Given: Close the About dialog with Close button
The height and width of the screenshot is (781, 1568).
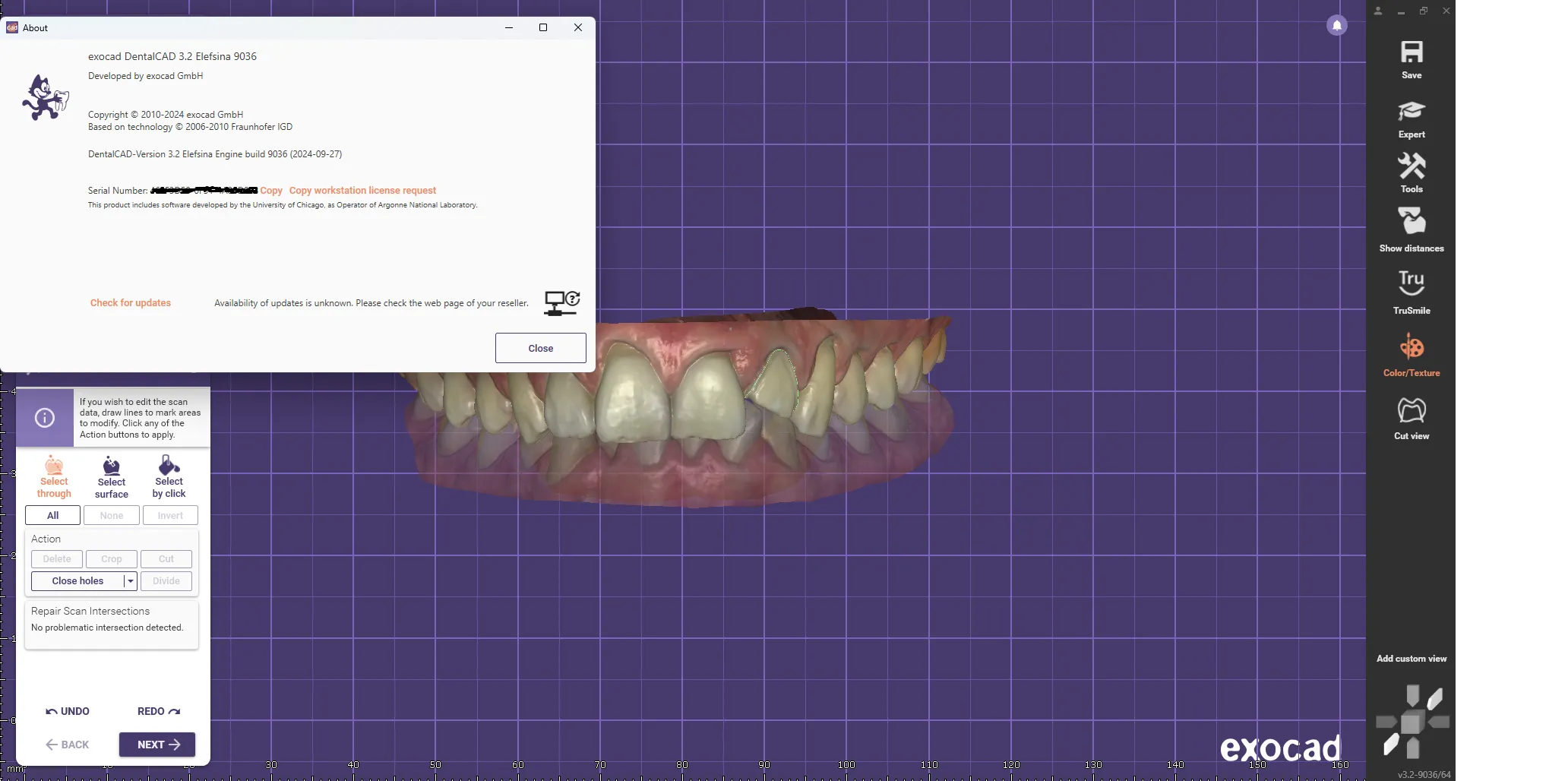Looking at the screenshot, I should (x=541, y=348).
